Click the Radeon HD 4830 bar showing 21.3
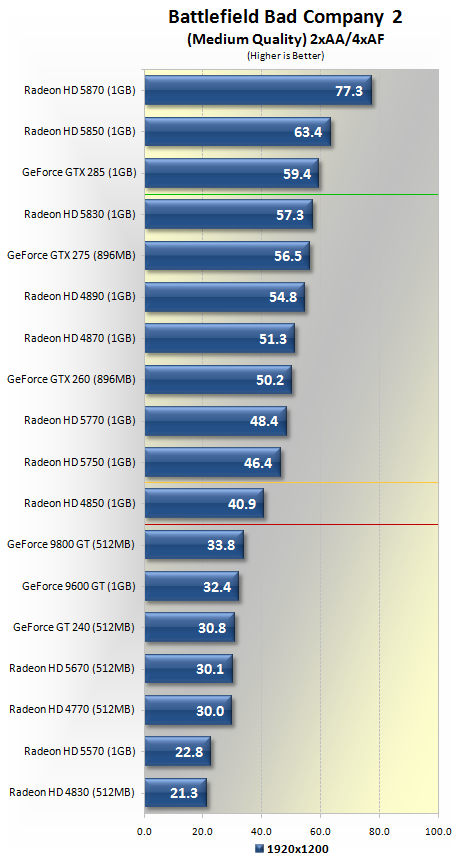Screen dimensions: 457x863 pyautogui.click(x=176, y=793)
